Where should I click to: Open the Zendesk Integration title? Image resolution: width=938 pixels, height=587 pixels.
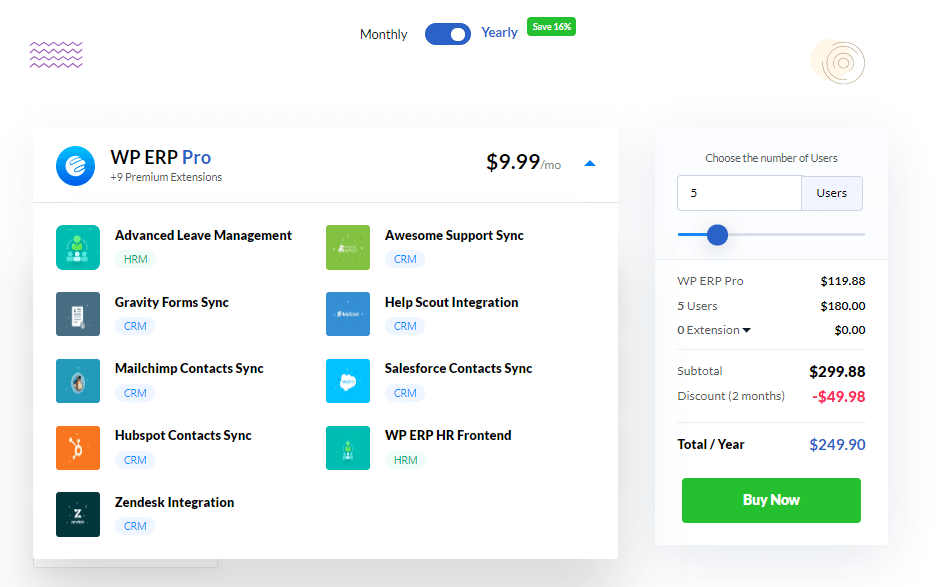coord(175,503)
